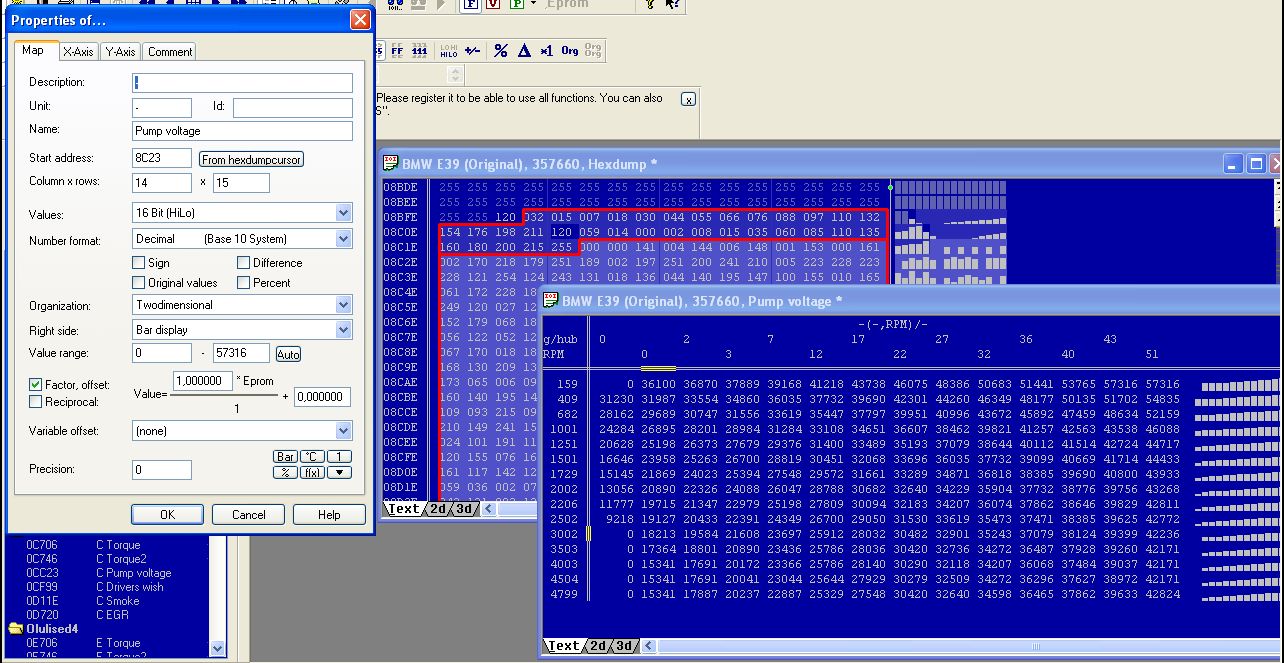Enable the Reciprocal checkbox
The image size is (1284, 663).
click(35, 401)
